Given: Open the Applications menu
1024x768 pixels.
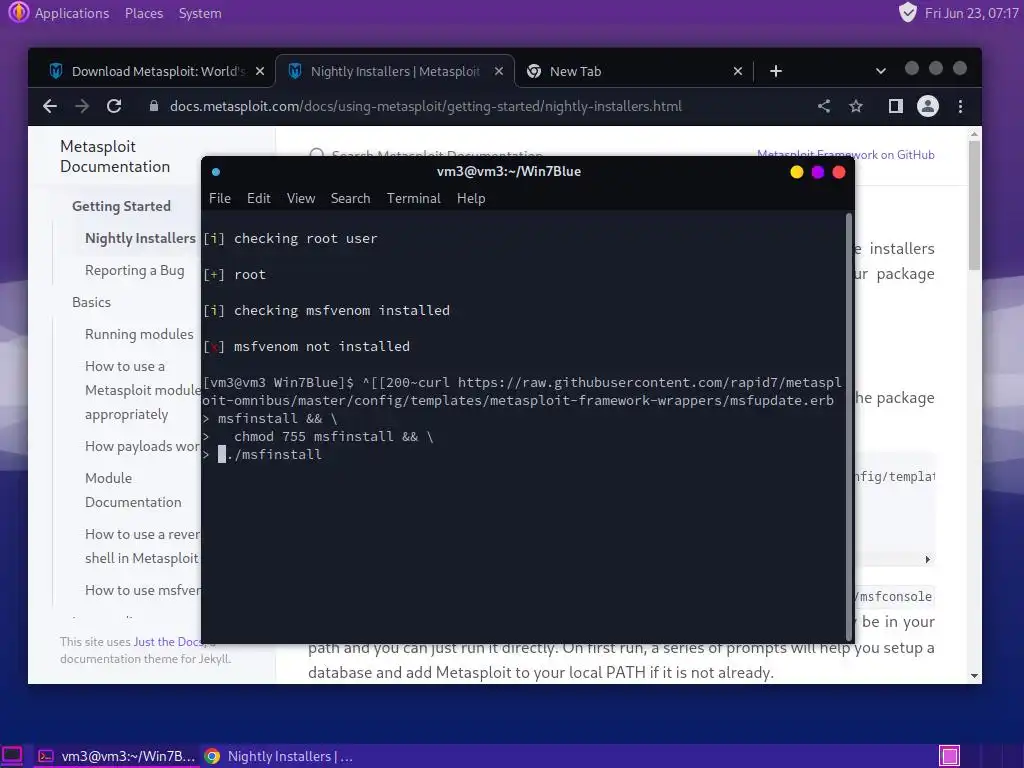Looking at the screenshot, I should click(72, 13).
